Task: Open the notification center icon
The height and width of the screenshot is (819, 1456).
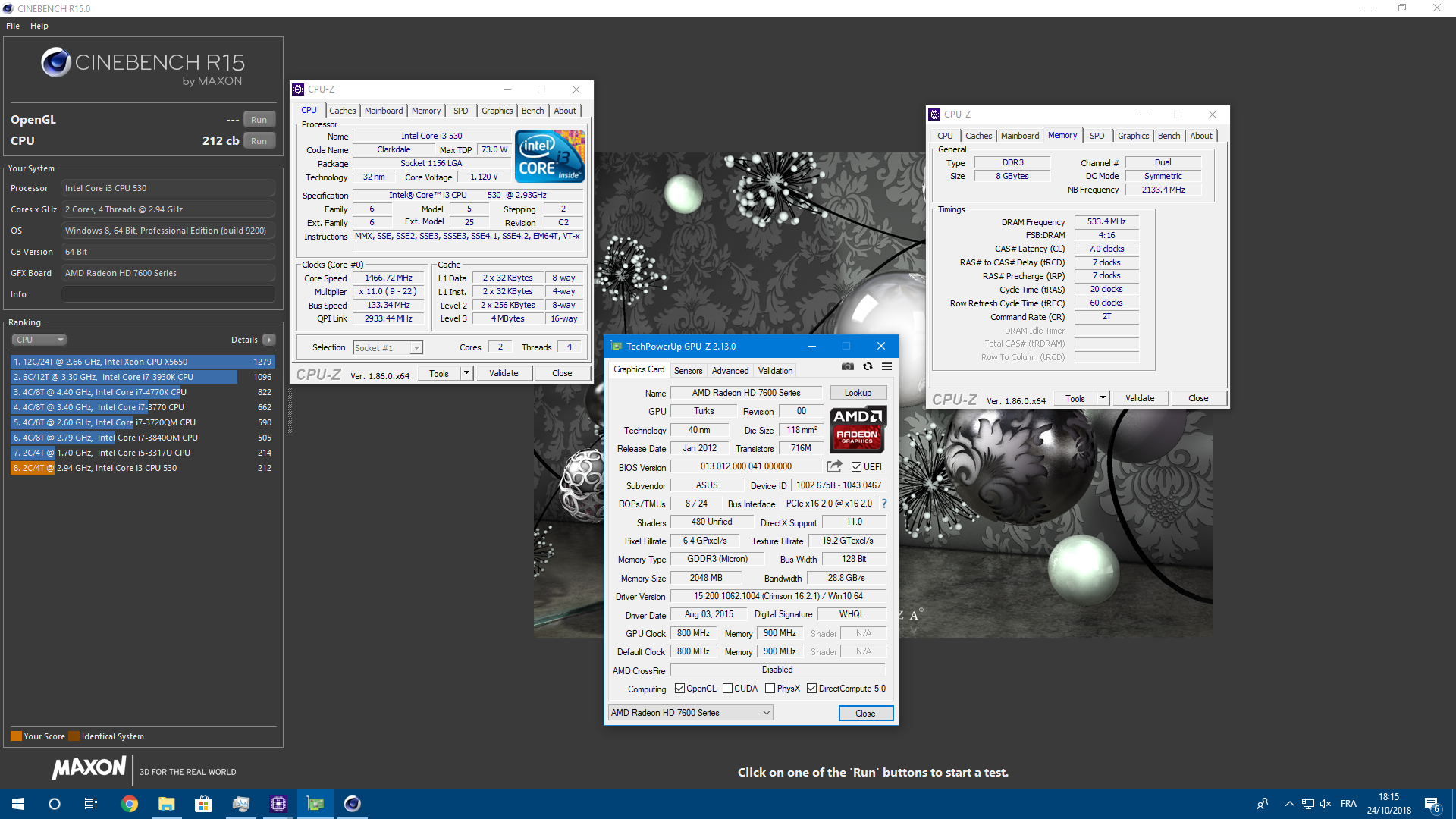Action: tap(1432, 804)
